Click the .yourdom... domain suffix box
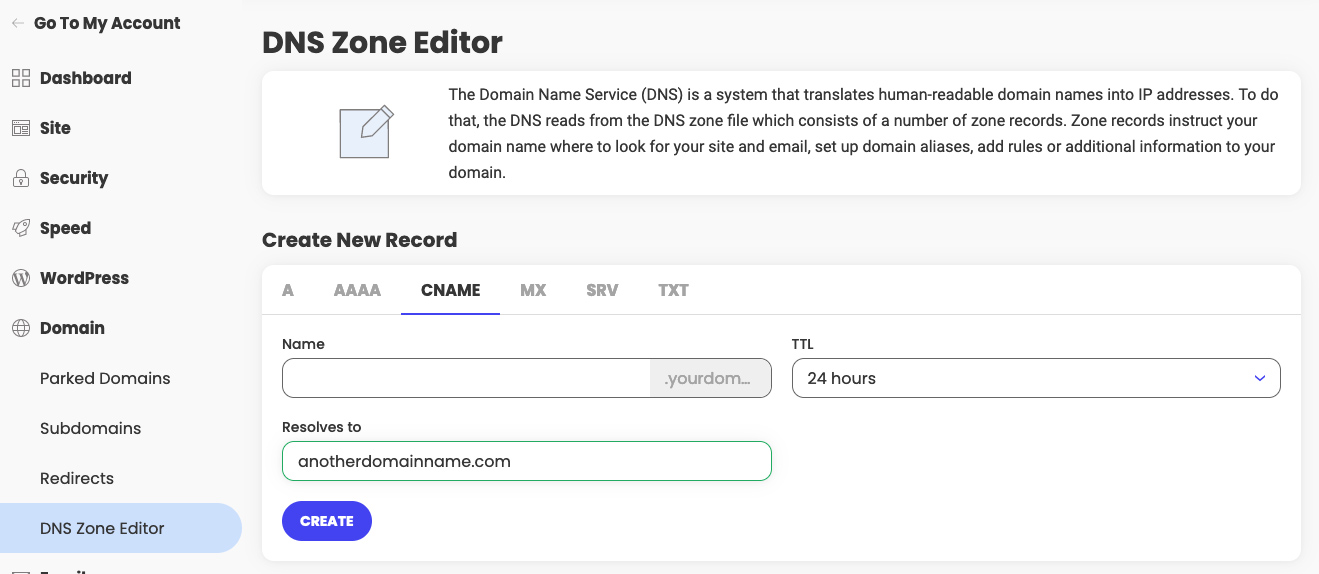The image size is (1319, 574). pyautogui.click(x=710, y=378)
